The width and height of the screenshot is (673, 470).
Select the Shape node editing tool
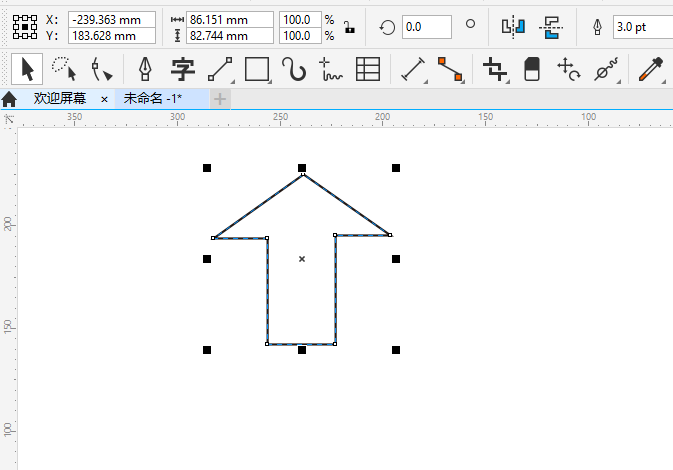tap(101, 69)
